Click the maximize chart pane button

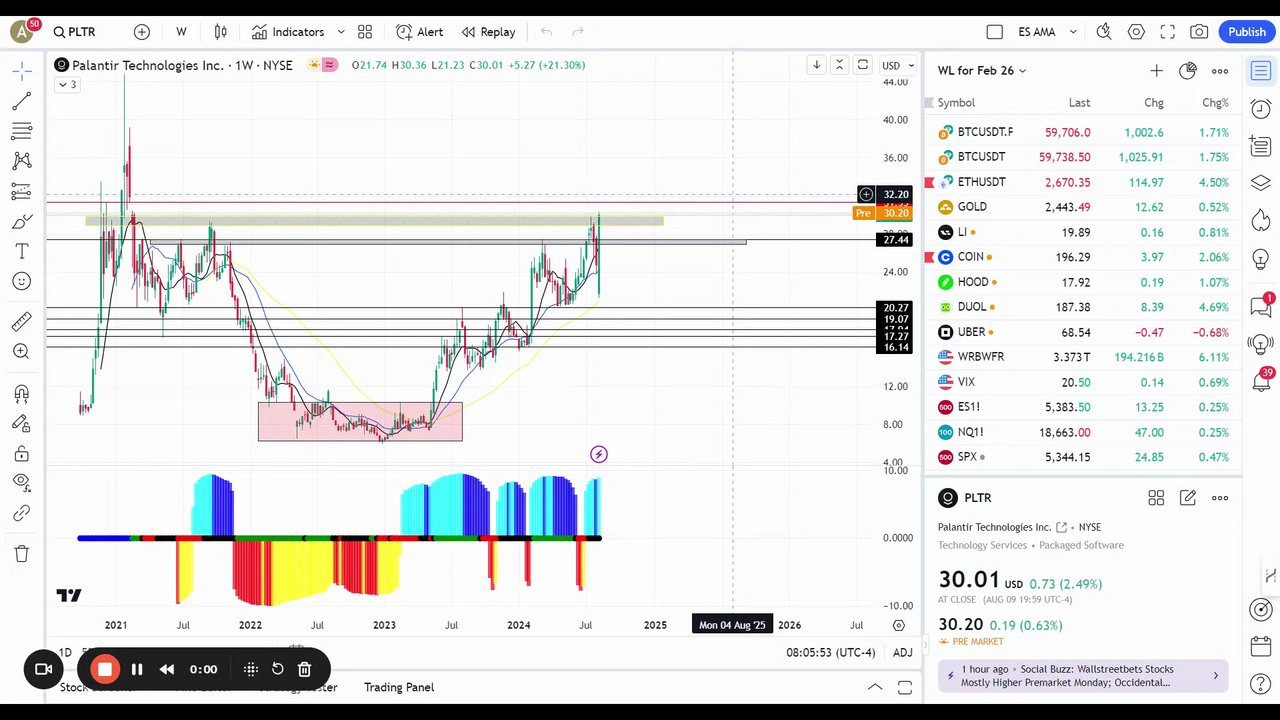863,65
